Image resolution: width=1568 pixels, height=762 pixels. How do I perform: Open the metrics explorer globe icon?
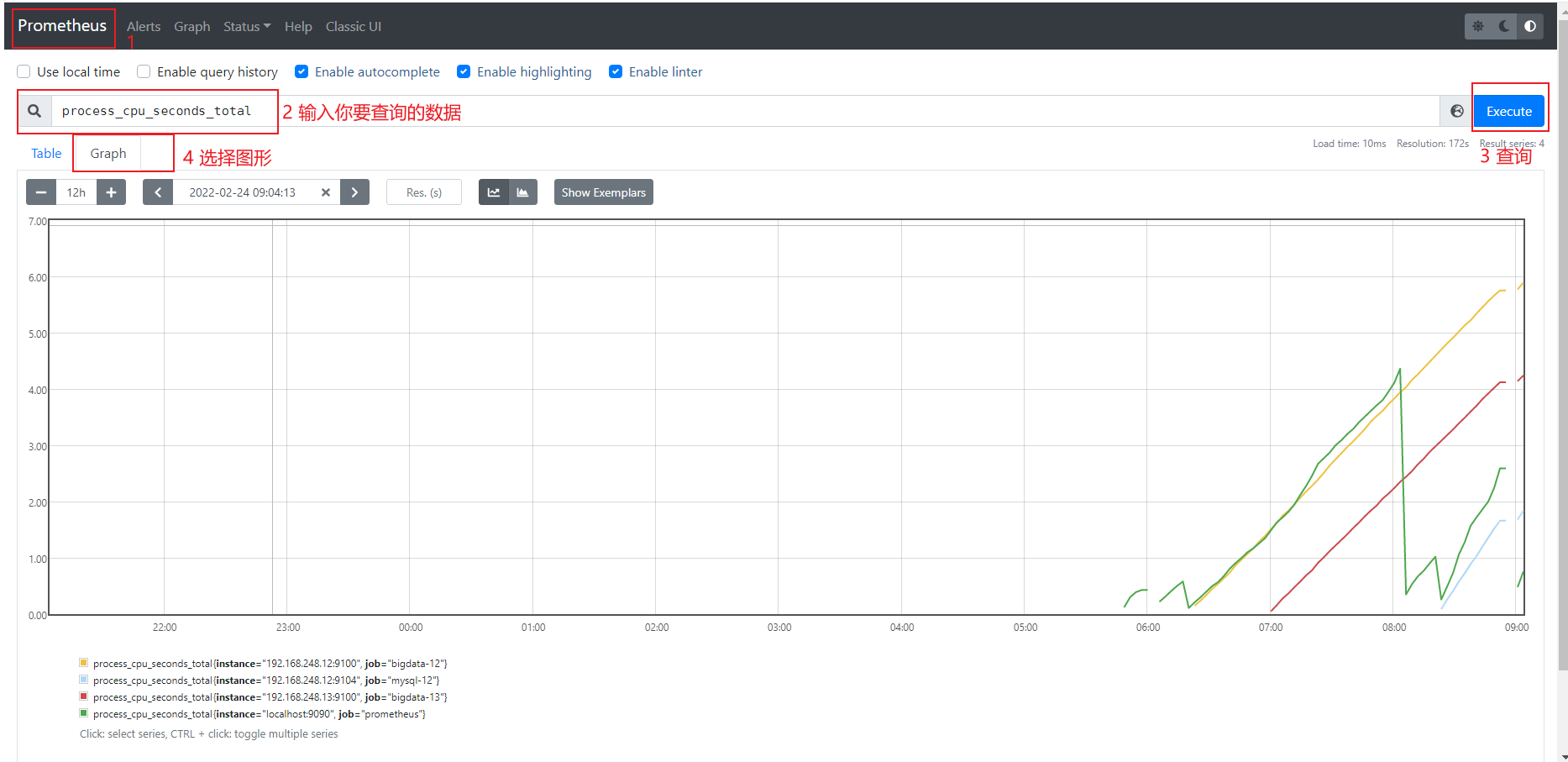(x=1457, y=111)
